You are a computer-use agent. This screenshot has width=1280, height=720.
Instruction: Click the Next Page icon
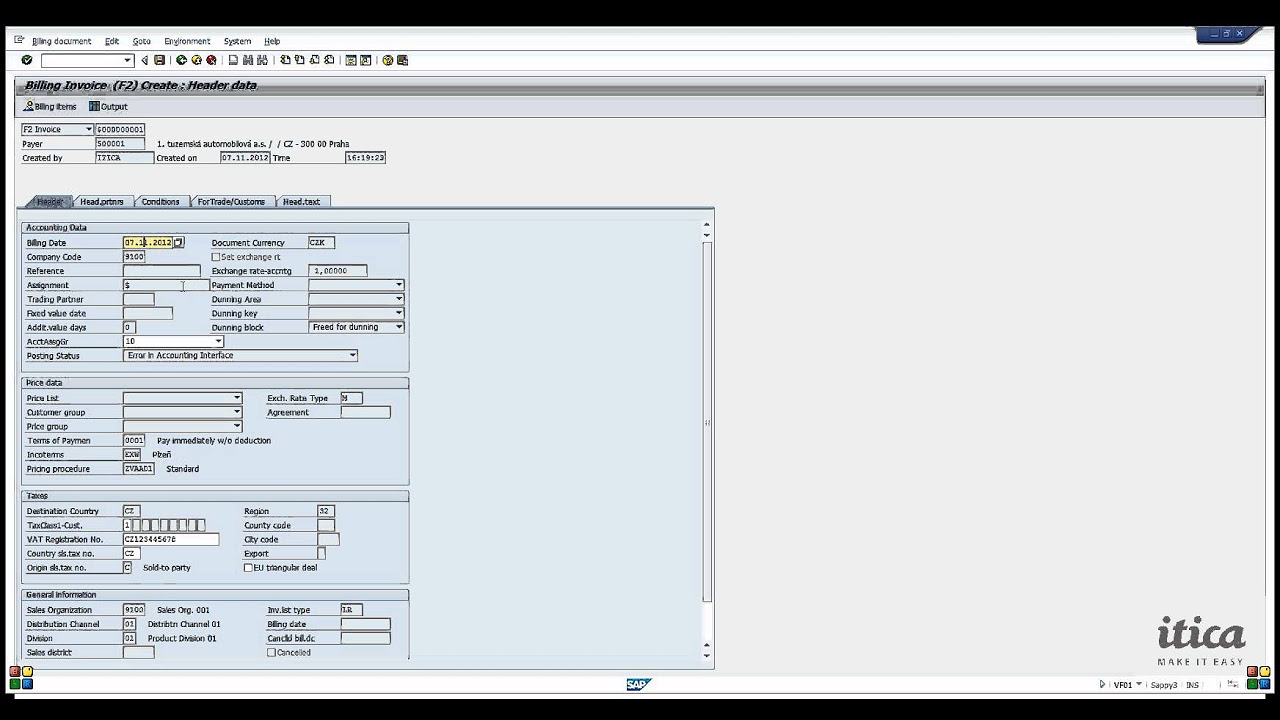315,60
